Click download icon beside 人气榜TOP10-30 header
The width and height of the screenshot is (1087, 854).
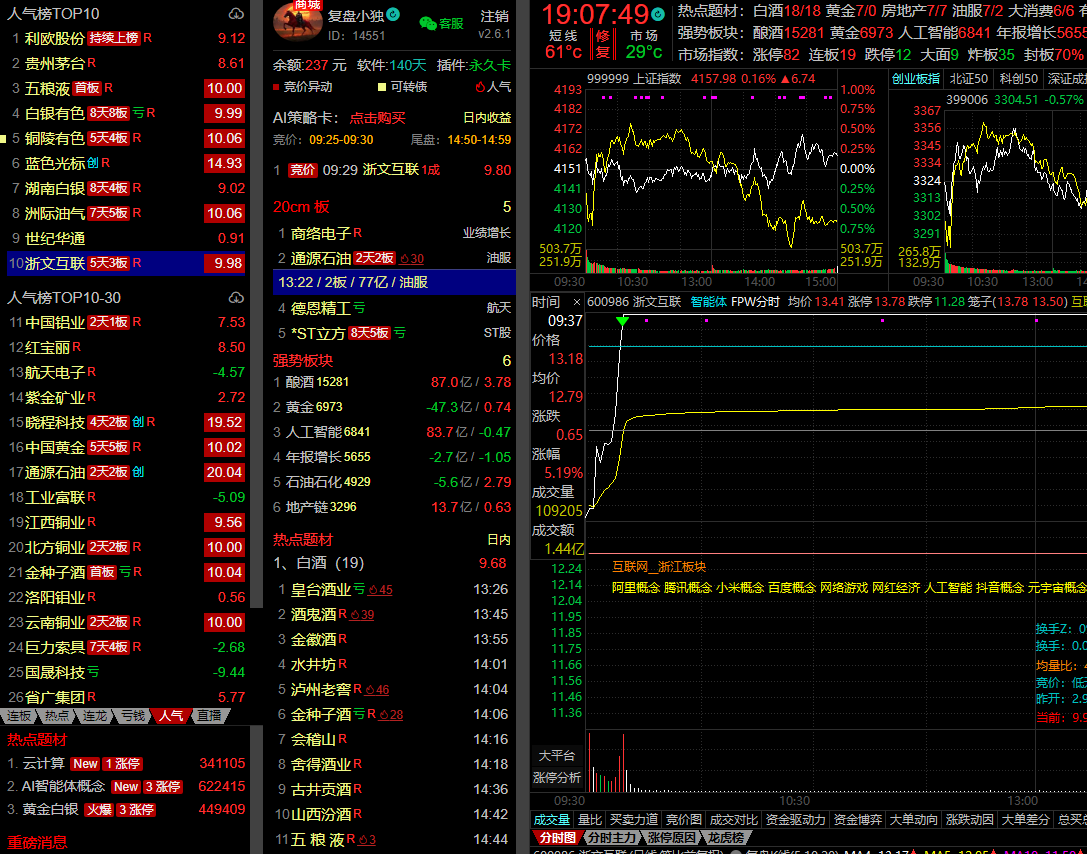[x=236, y=298]
